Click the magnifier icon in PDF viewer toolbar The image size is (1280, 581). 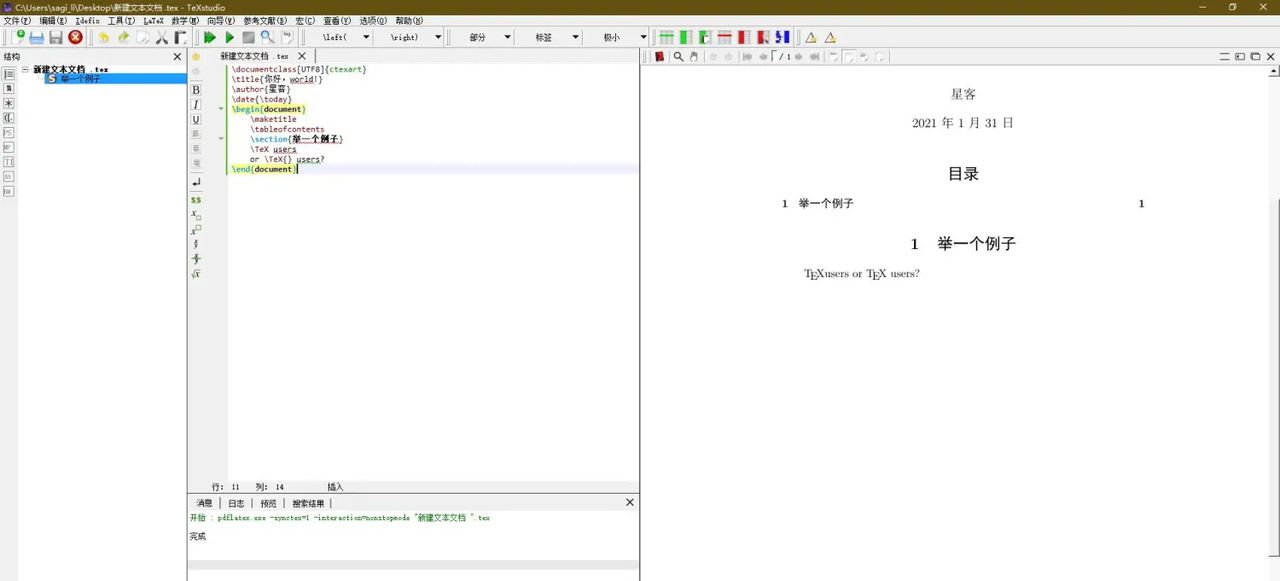click(x=678, y=57)
